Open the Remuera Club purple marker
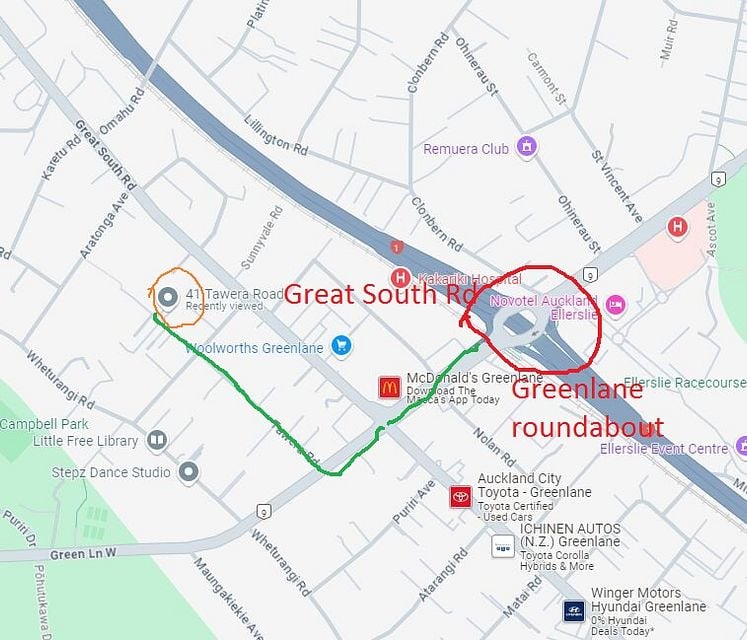Screen dimensions: 747x640 click(x=526, y=147)
